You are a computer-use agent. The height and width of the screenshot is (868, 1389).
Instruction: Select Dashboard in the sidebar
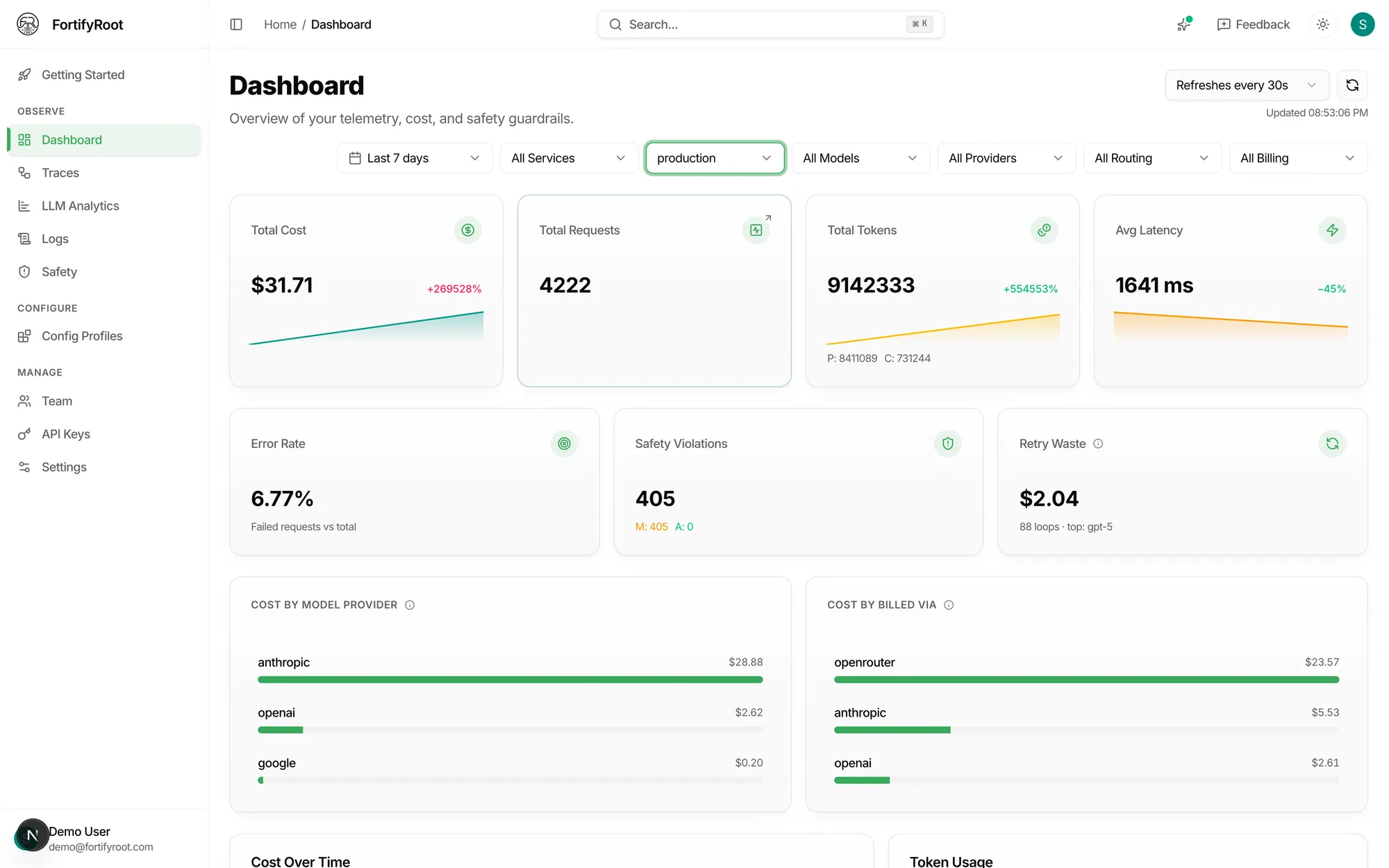click(104, 140)
